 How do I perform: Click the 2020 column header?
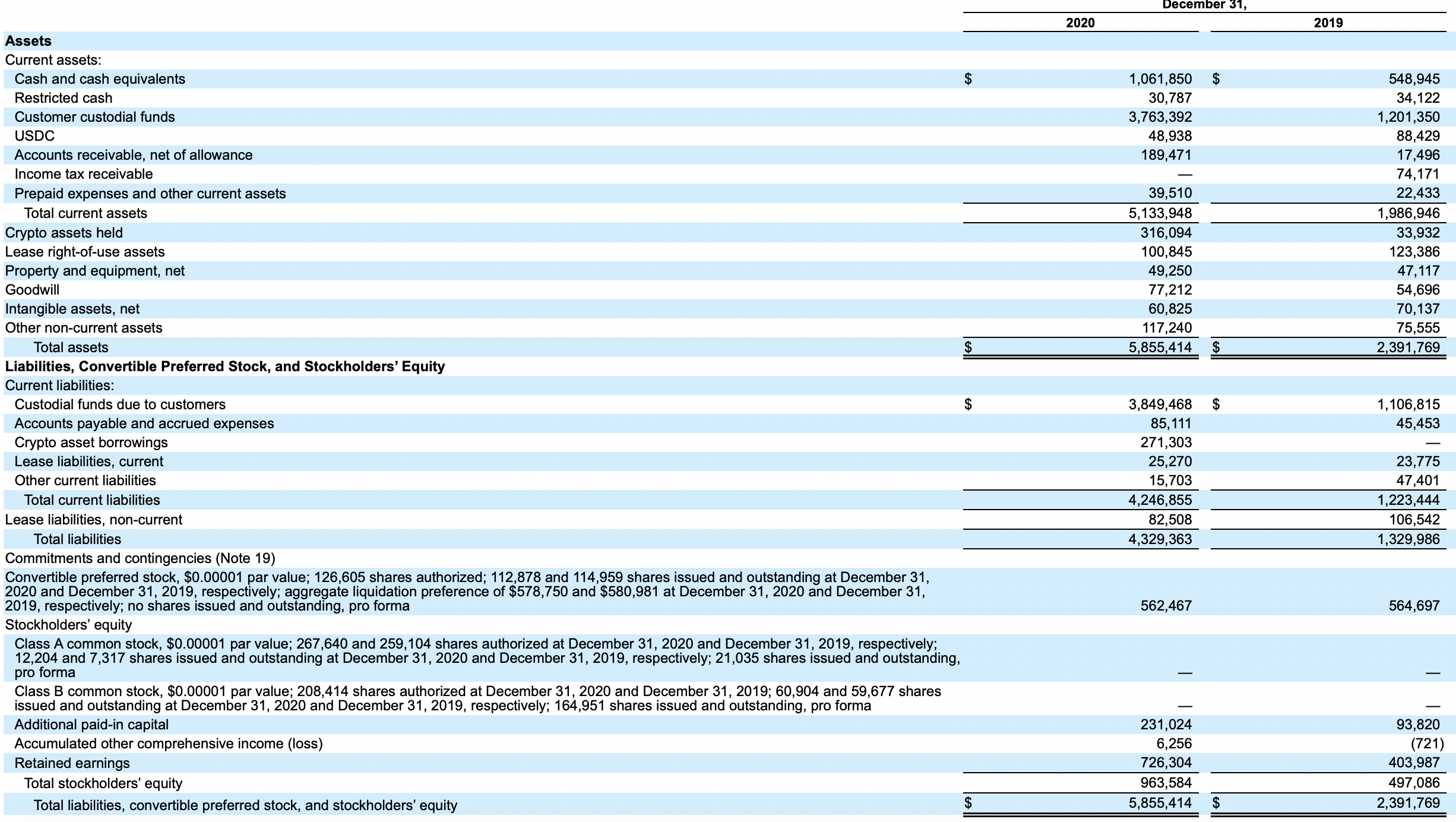(1080, 23)
